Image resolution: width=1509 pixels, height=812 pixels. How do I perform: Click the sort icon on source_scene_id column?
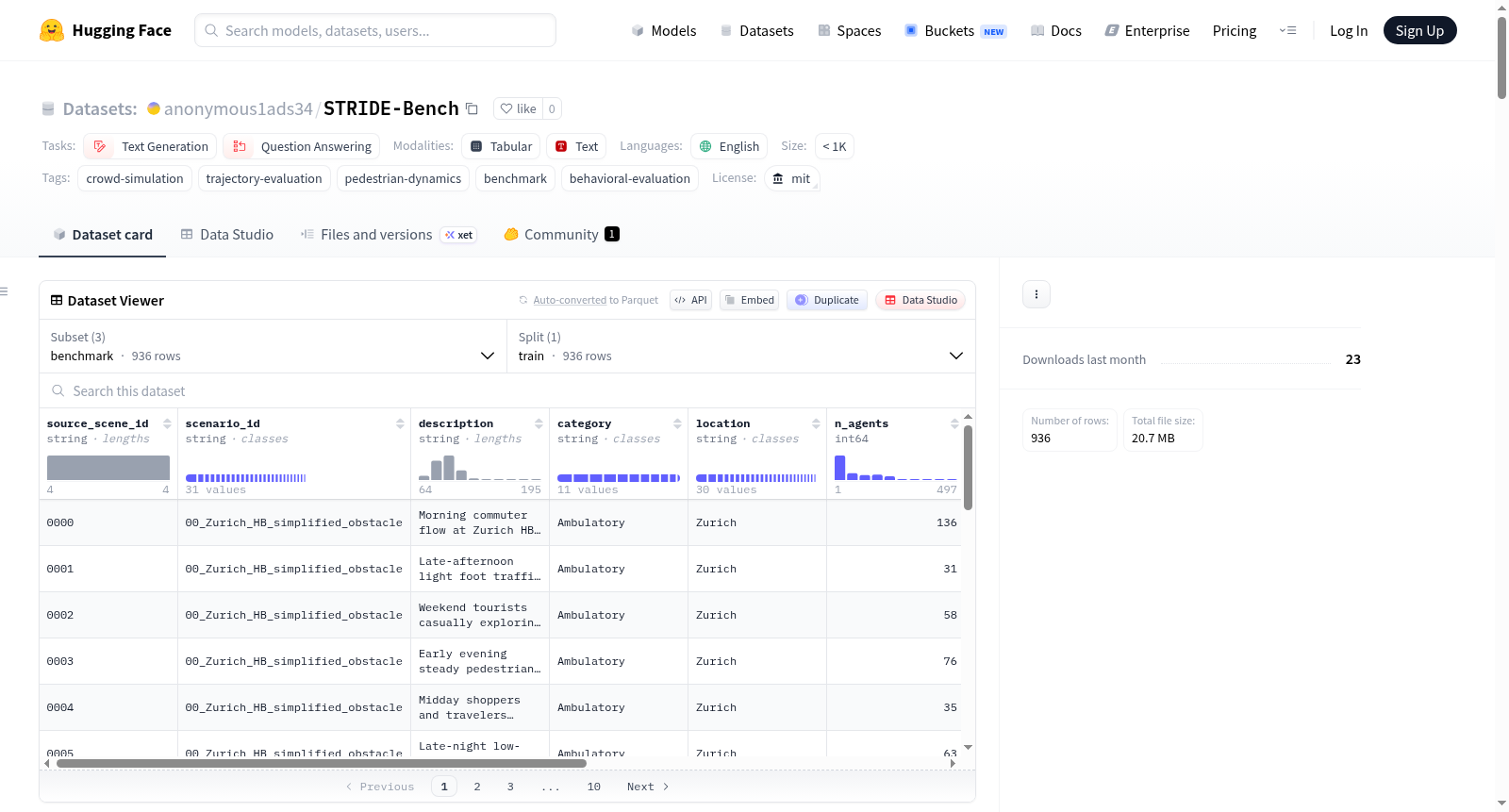[167, 423]
